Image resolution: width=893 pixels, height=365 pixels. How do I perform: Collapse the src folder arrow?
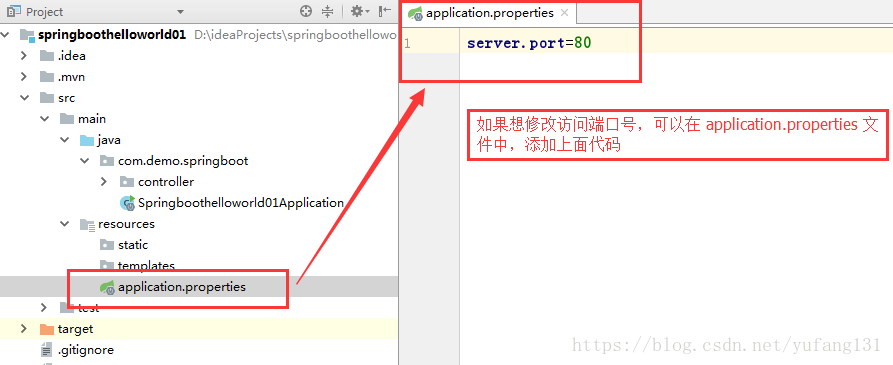click(24, 98)
